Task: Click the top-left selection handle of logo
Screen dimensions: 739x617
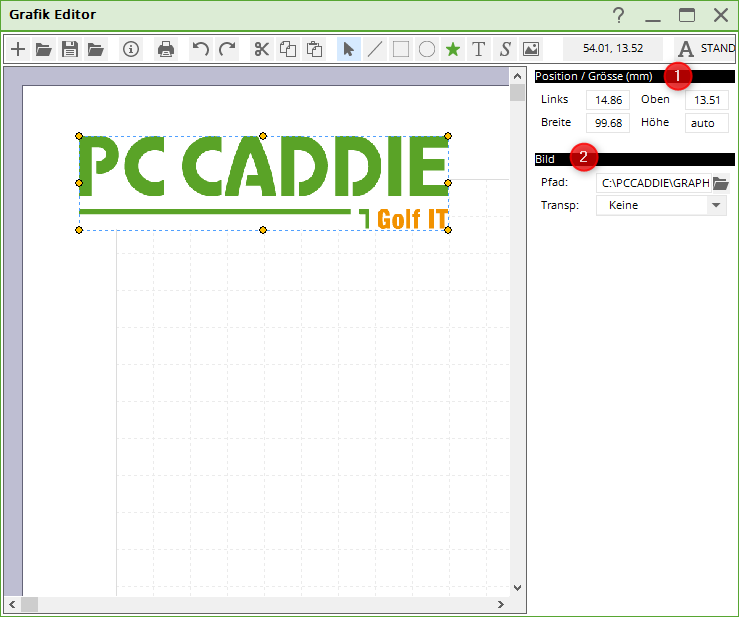Action: [x=79, y=136]
